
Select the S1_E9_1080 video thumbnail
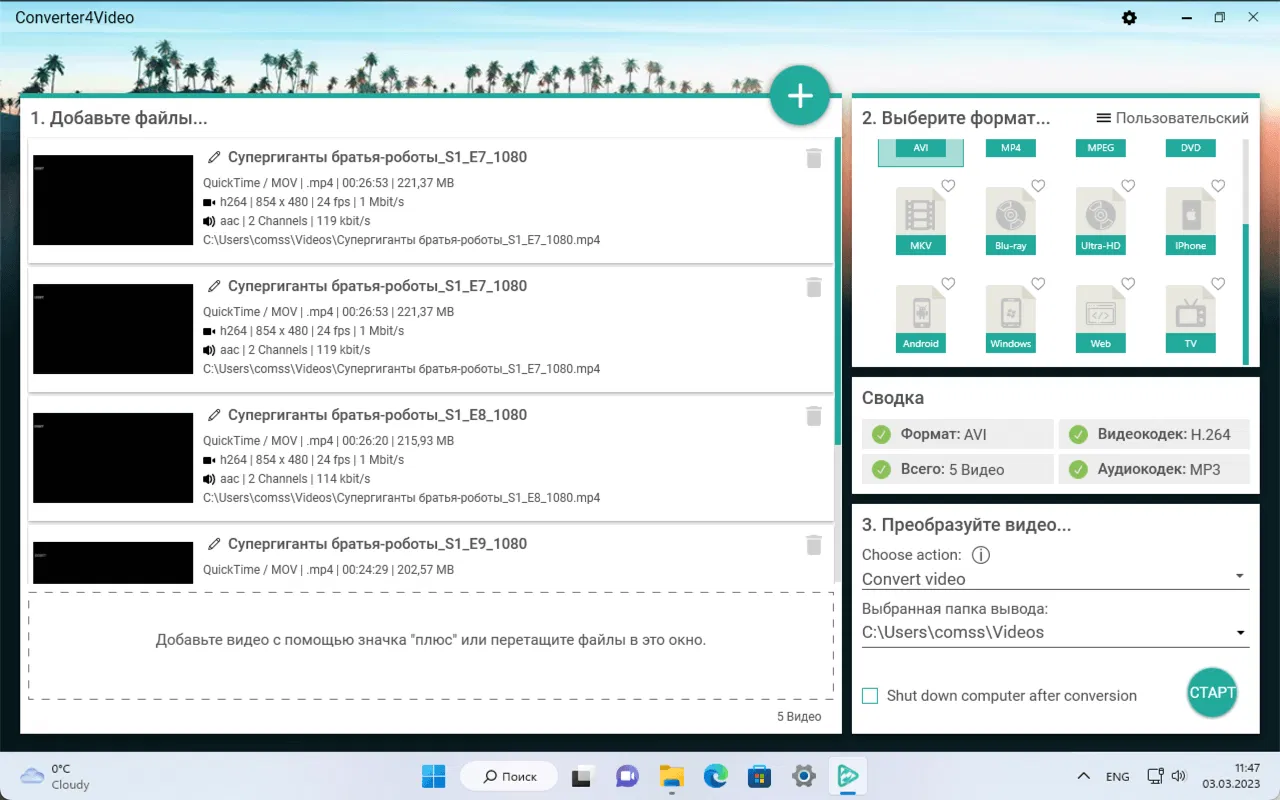(113, 563)
